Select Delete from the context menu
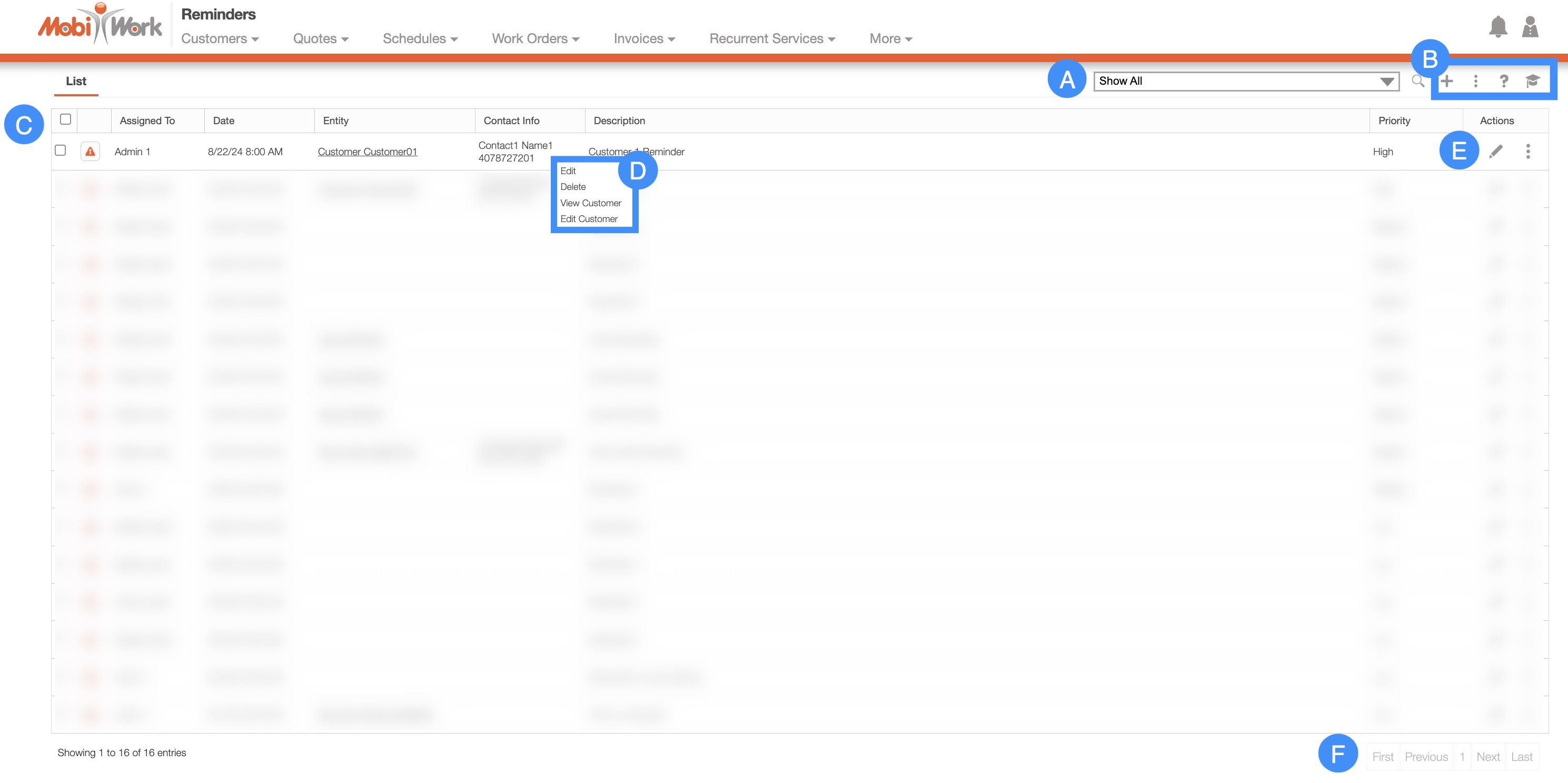Viewport: 1568px width, 783px height. [573, 187]
